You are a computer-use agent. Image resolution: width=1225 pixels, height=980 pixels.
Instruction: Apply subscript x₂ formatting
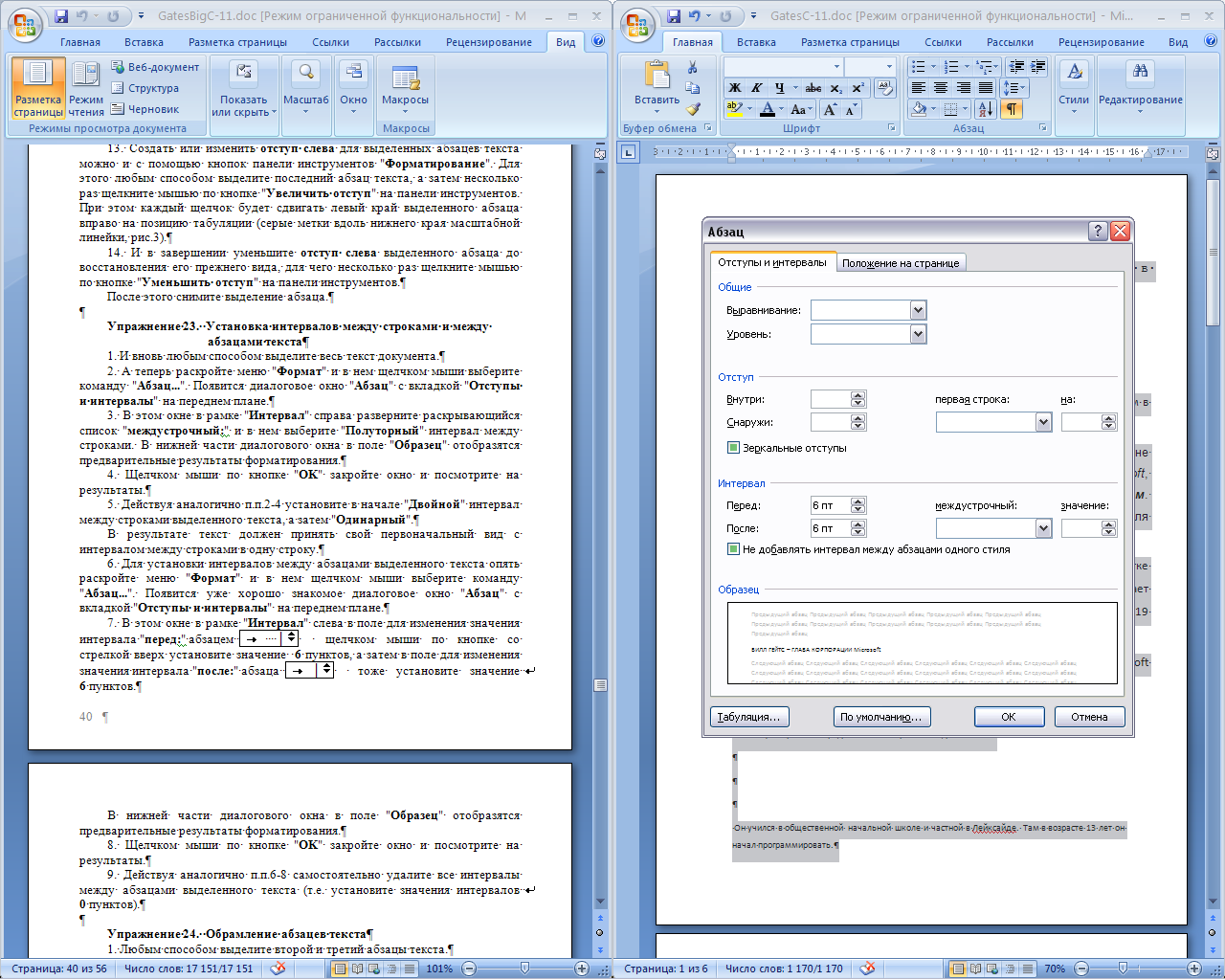coord(836,88)
